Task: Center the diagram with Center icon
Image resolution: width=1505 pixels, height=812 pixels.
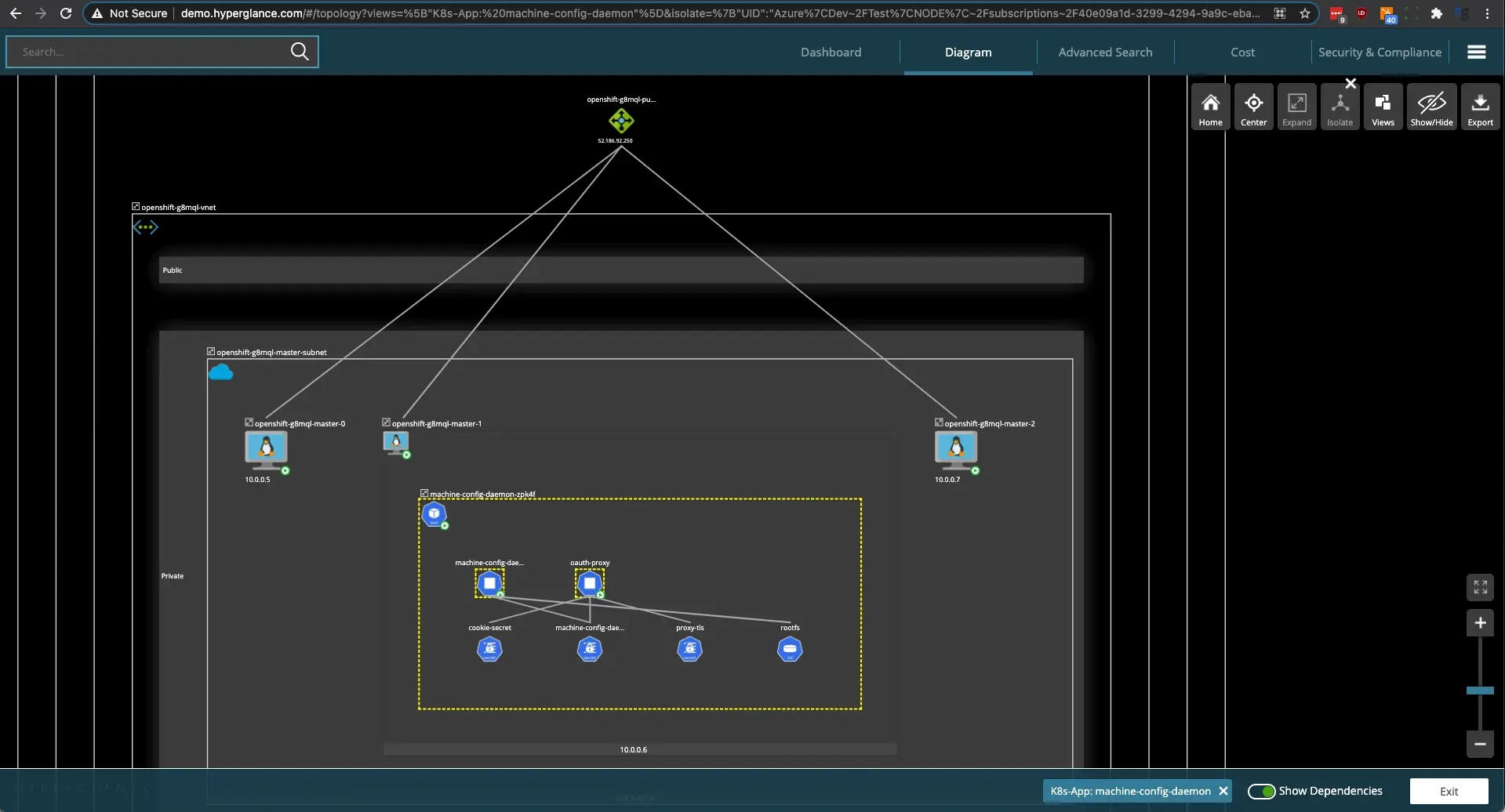Action: click(x=1253, y=107)
